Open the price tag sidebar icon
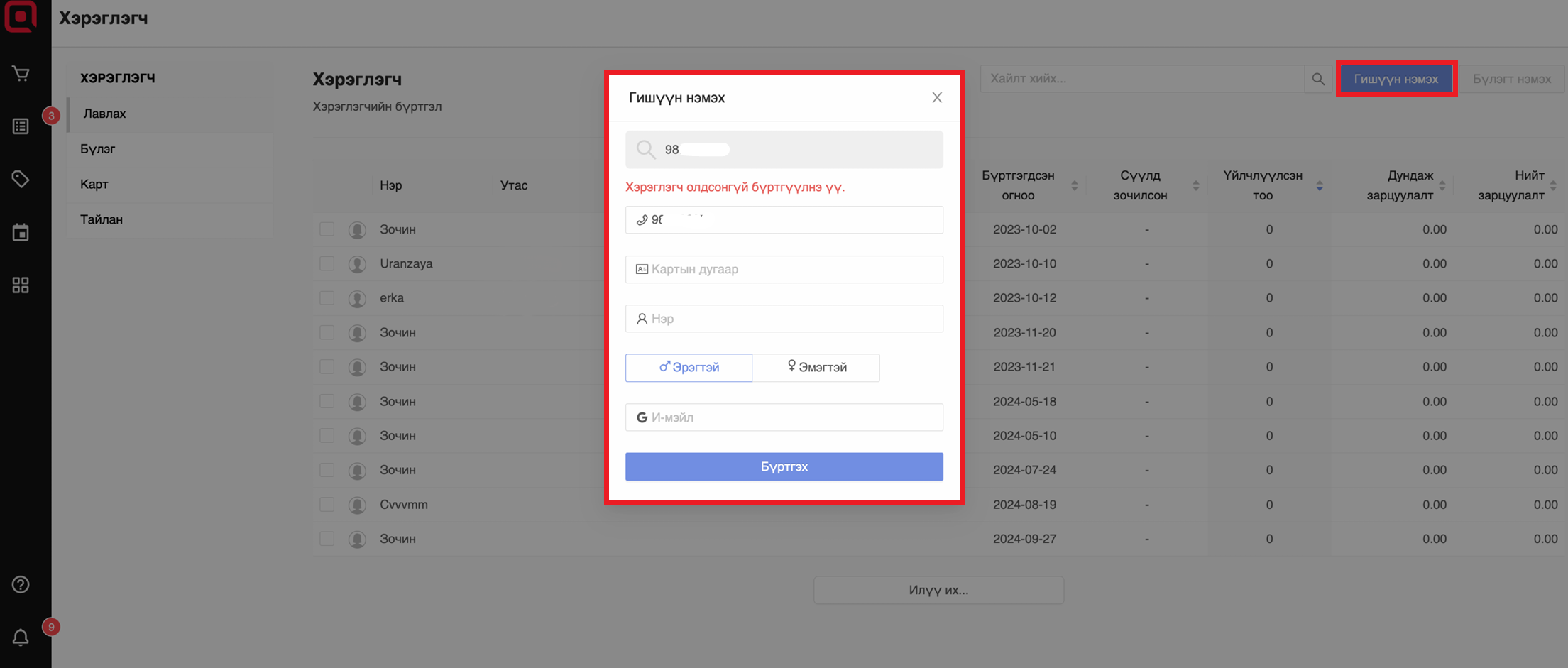Viewport: 1568px width, 668px height. [x=21, y=179]
